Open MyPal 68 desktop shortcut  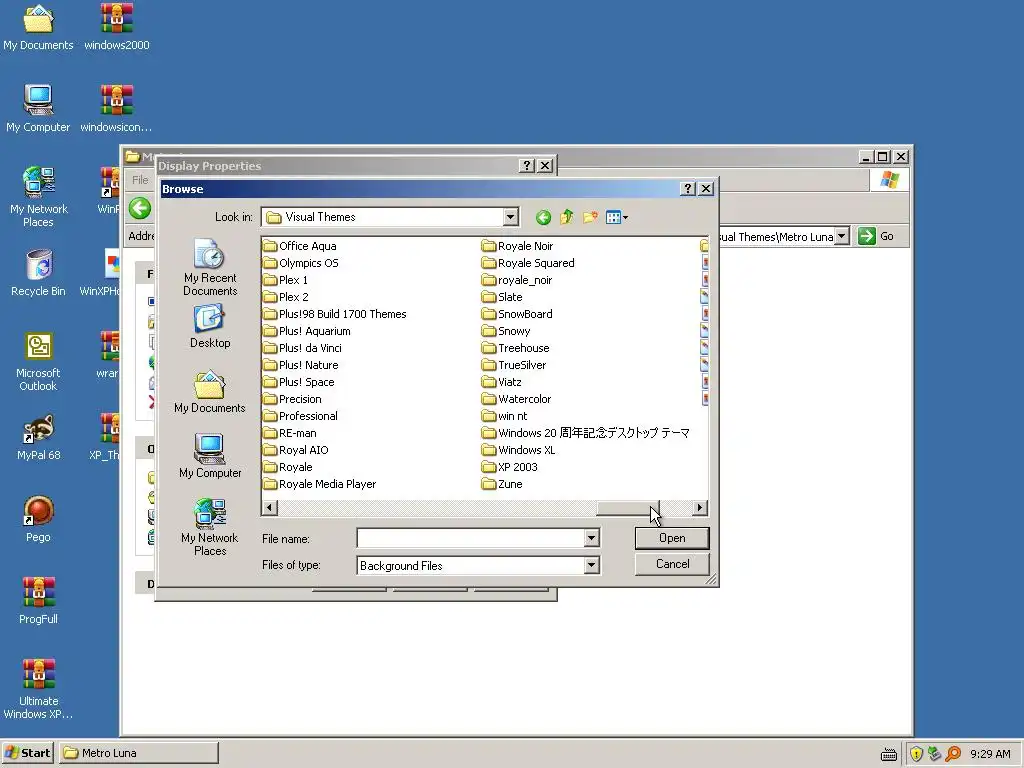38,437
